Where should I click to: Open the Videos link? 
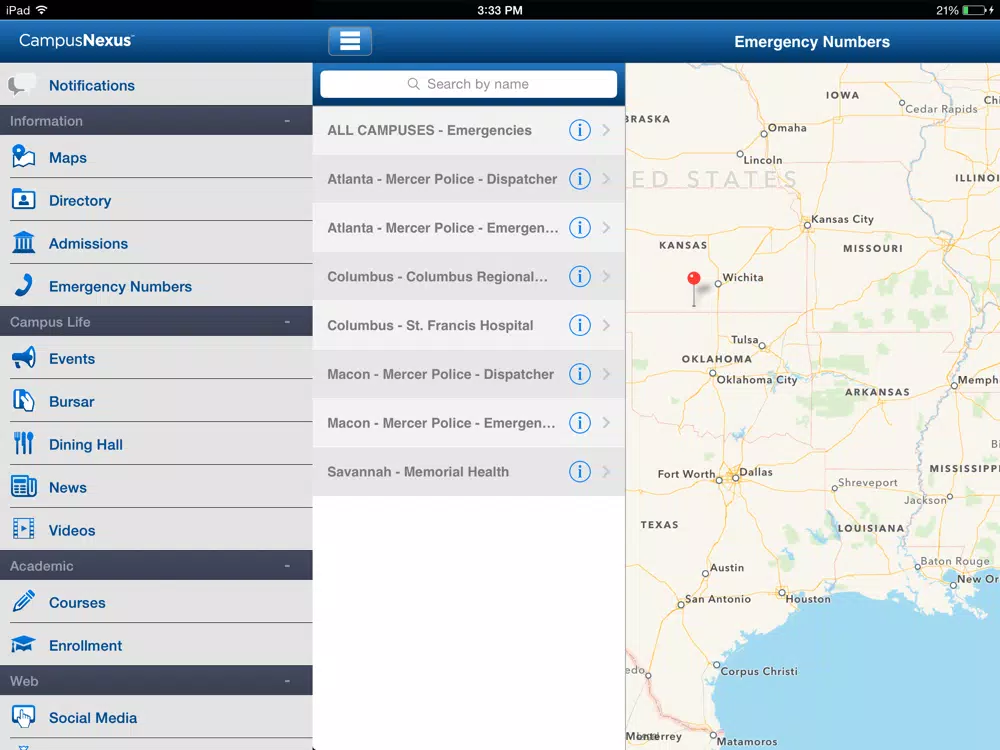(156, 530)
